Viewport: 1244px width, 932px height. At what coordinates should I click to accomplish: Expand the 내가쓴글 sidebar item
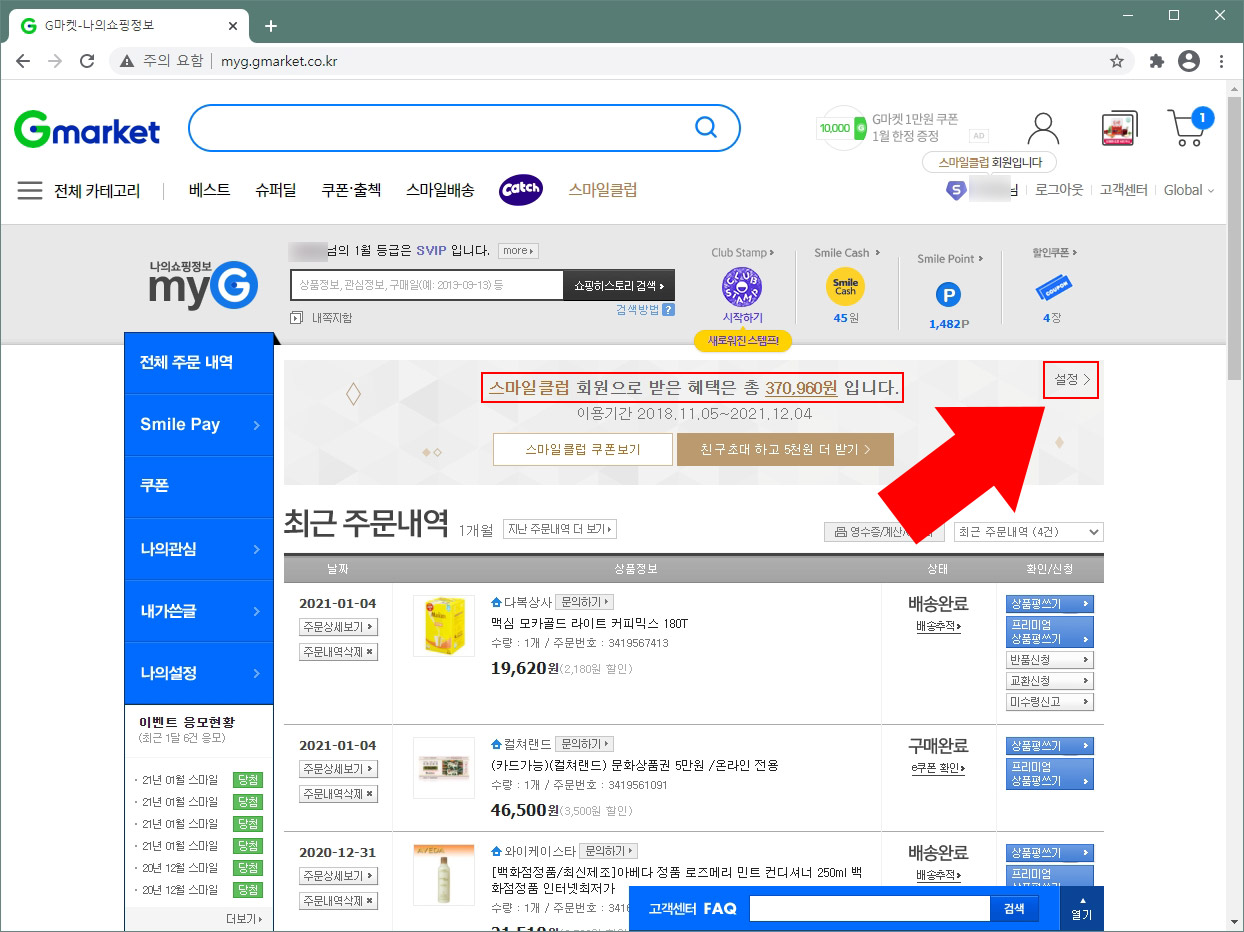tap(198, 611)
